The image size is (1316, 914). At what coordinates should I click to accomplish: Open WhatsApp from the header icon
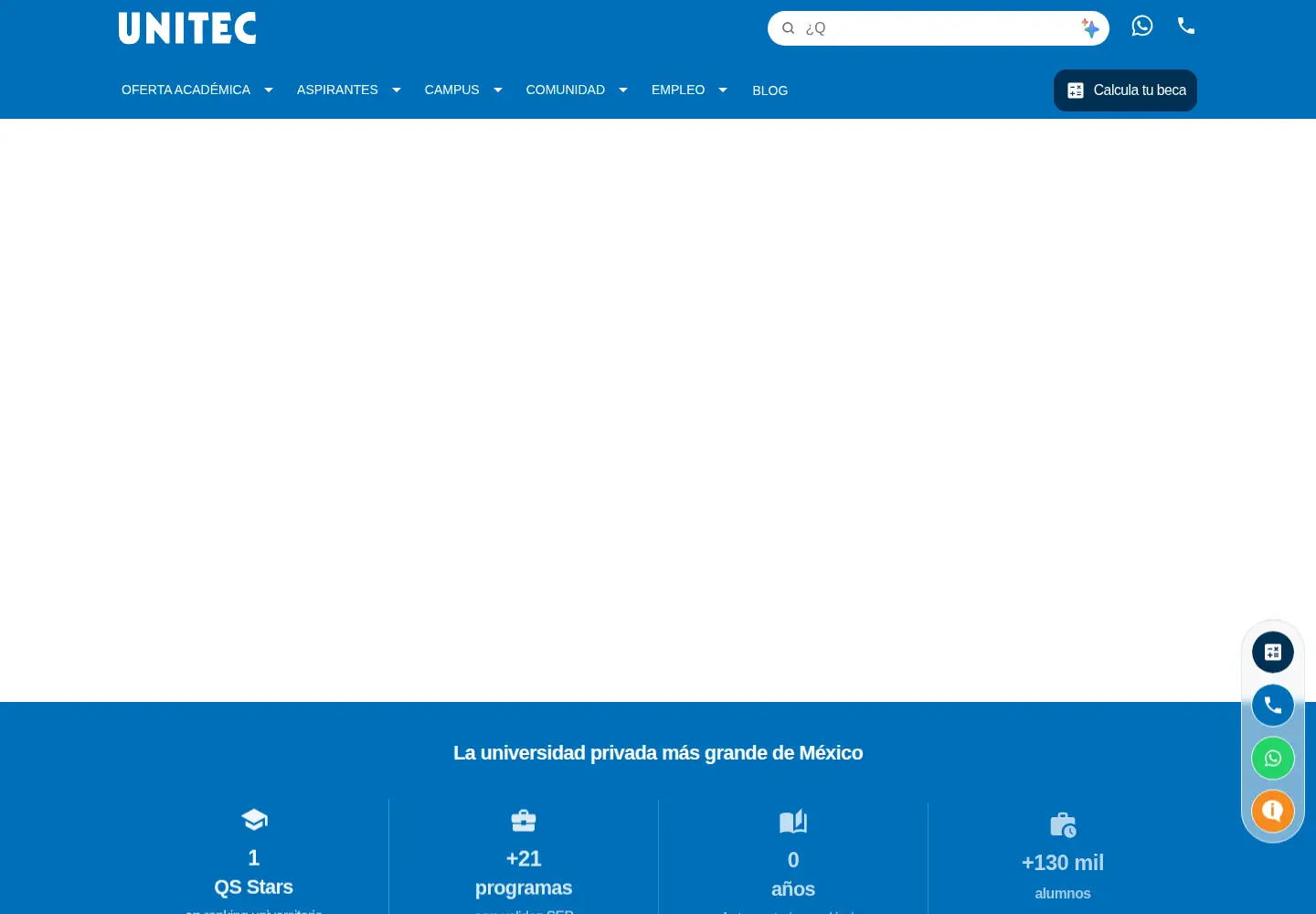tap(1142, 26)
